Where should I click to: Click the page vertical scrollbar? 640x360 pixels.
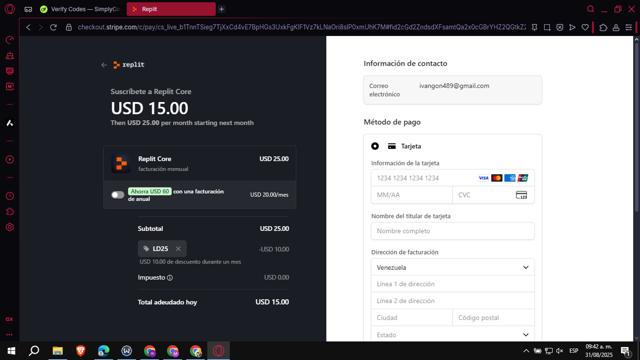coord(636,127)
